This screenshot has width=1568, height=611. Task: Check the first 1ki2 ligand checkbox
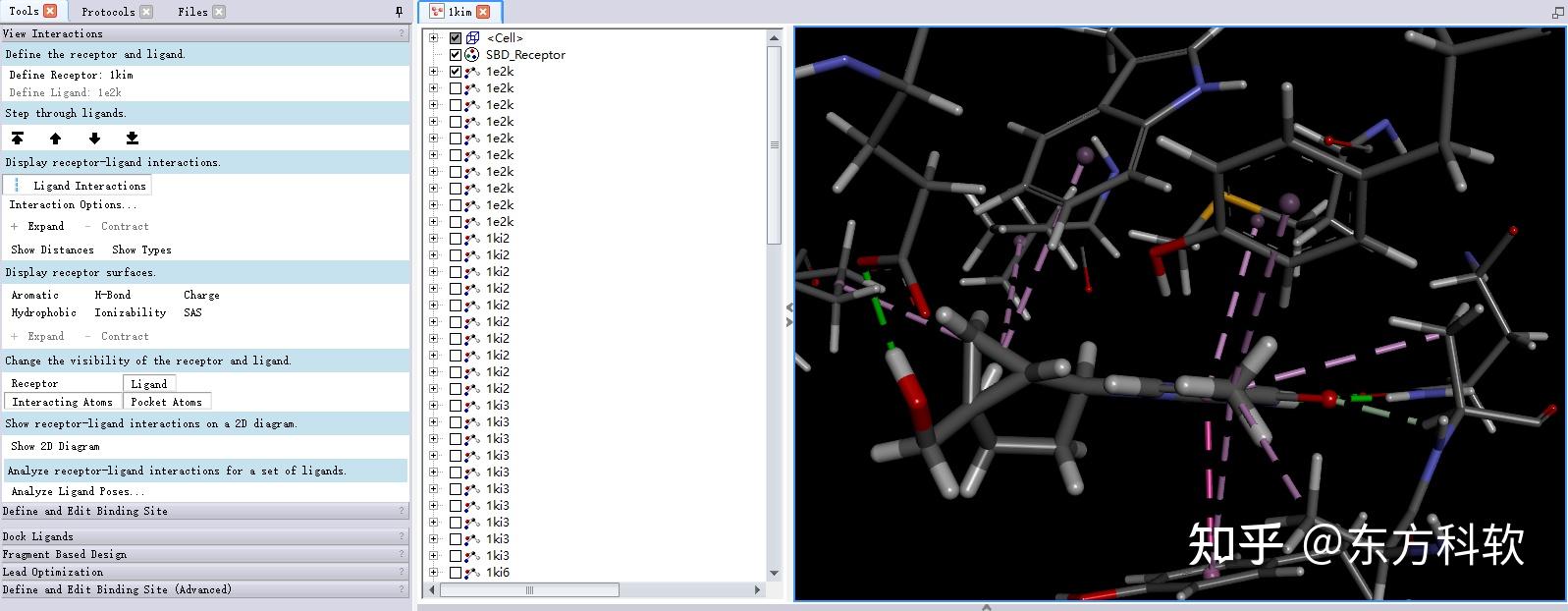(456, 239)
